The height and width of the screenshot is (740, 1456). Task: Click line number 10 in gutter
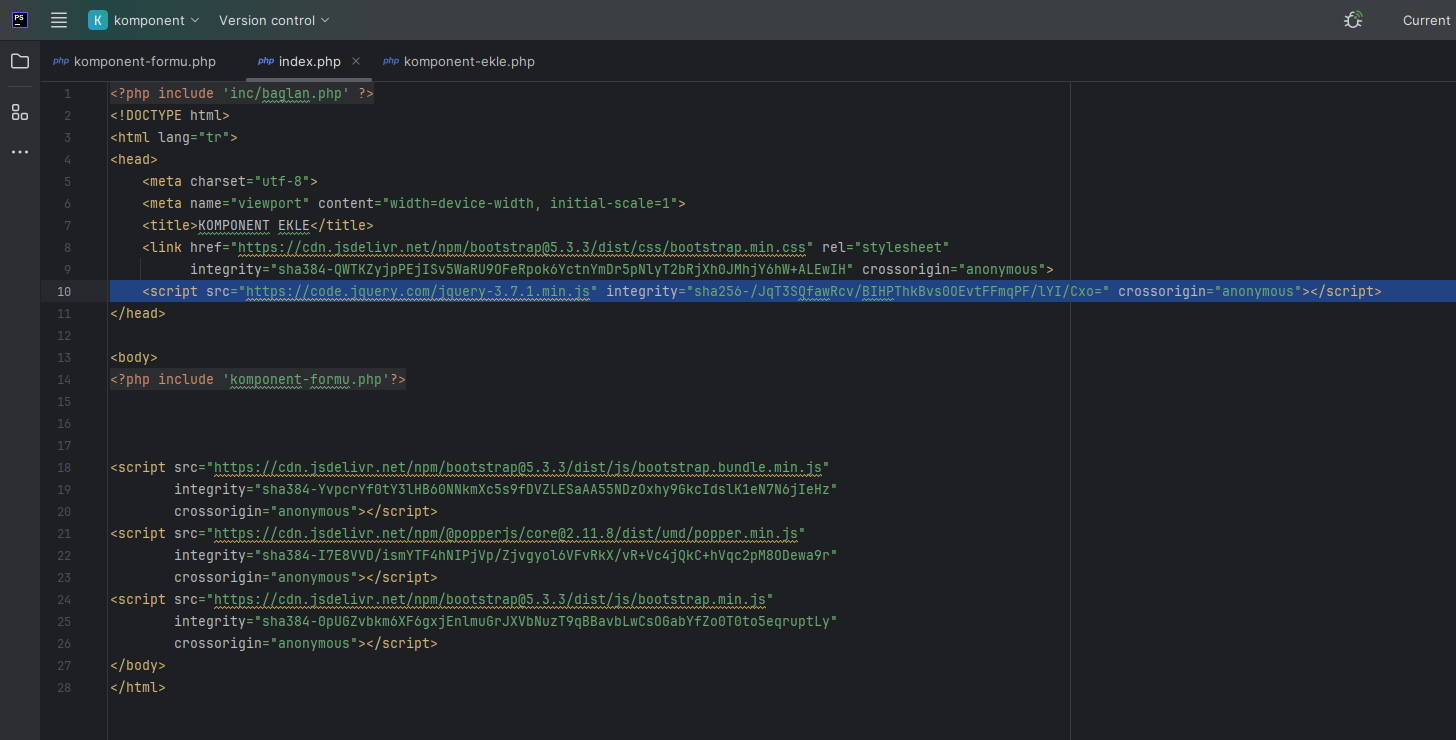[64, 291]
